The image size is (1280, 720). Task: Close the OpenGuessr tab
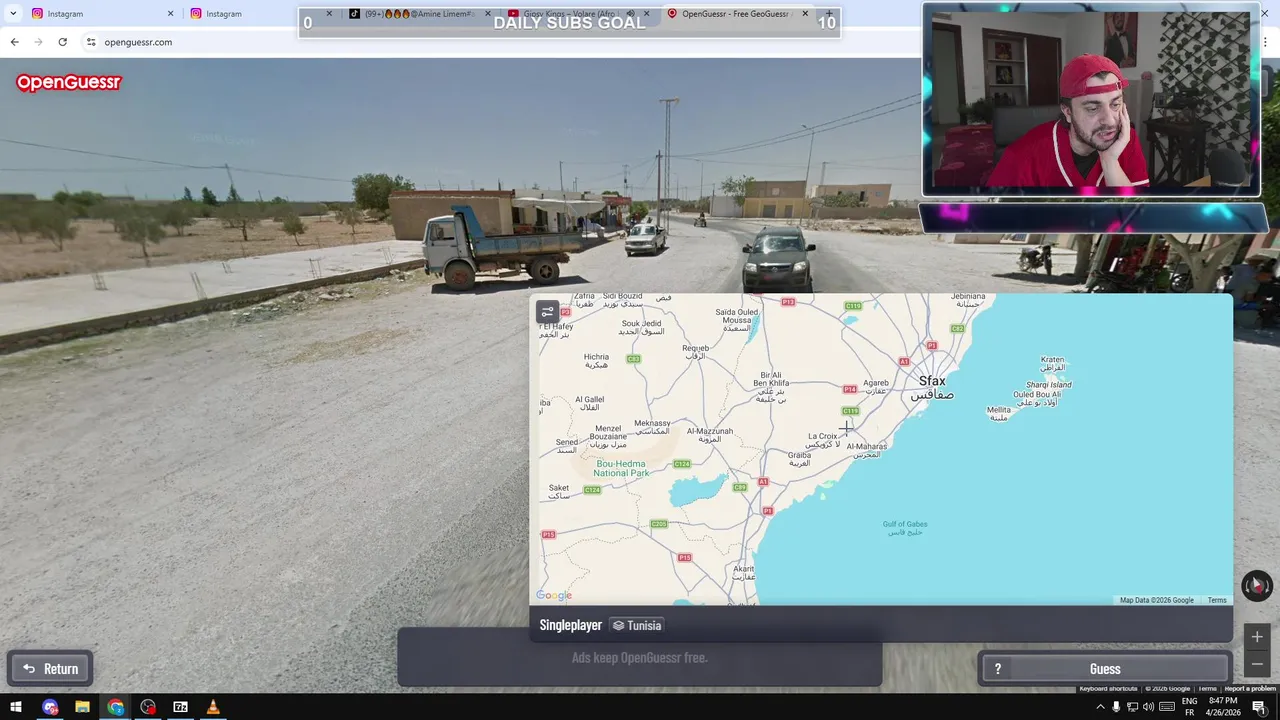[805, 14]
